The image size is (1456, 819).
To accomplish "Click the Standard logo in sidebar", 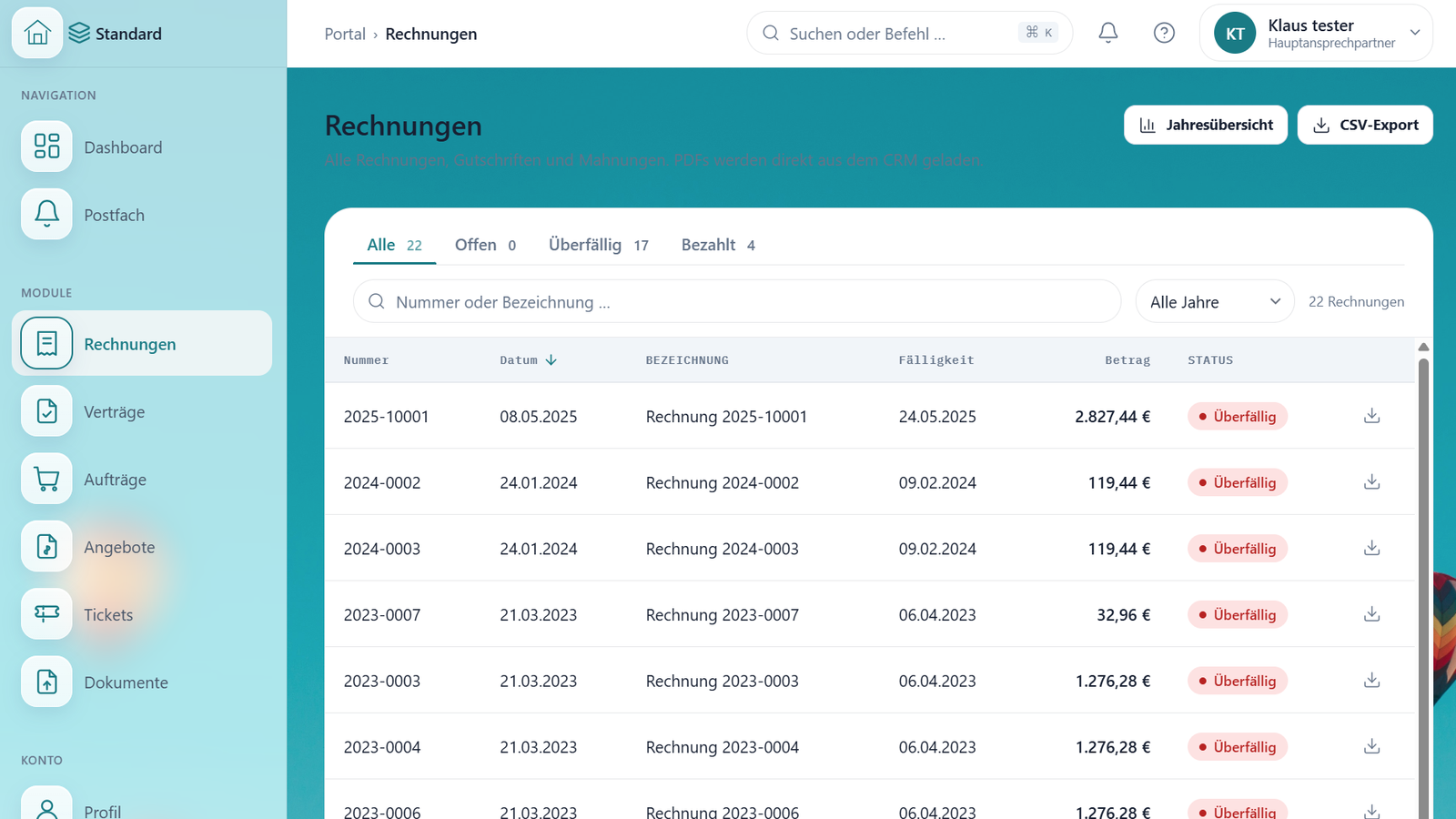I will point(115,34).
